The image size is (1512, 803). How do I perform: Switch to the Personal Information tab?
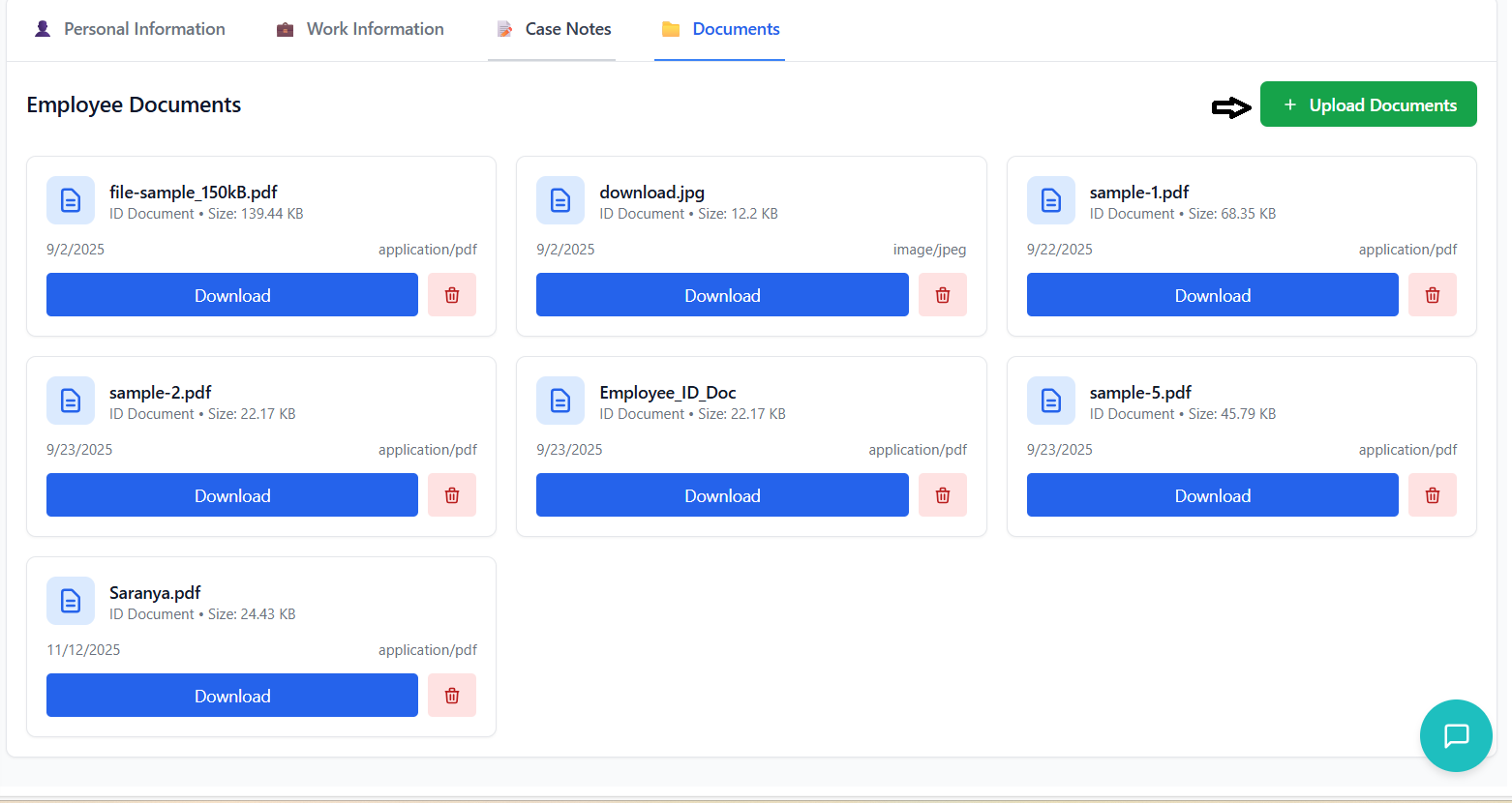(x=130, y=29)
